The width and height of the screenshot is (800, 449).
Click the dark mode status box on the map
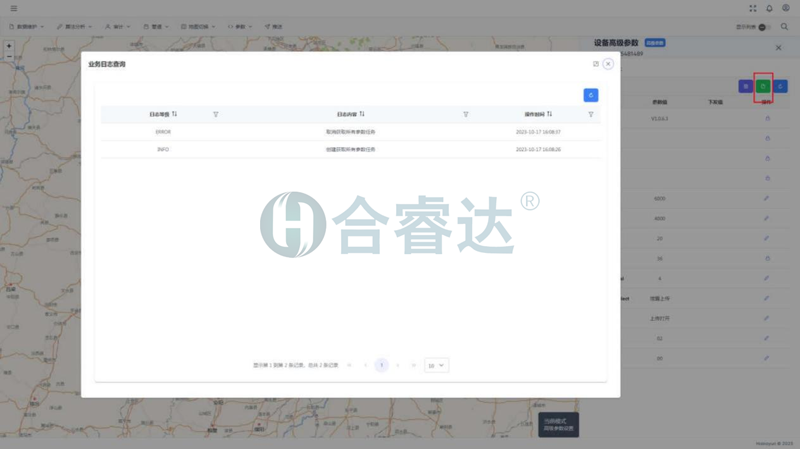559,425
